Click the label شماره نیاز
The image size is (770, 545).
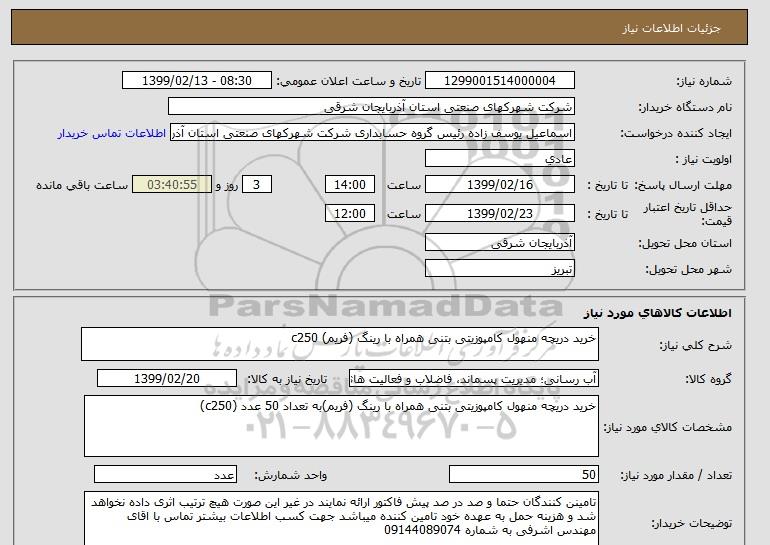(x=705, y=82)
